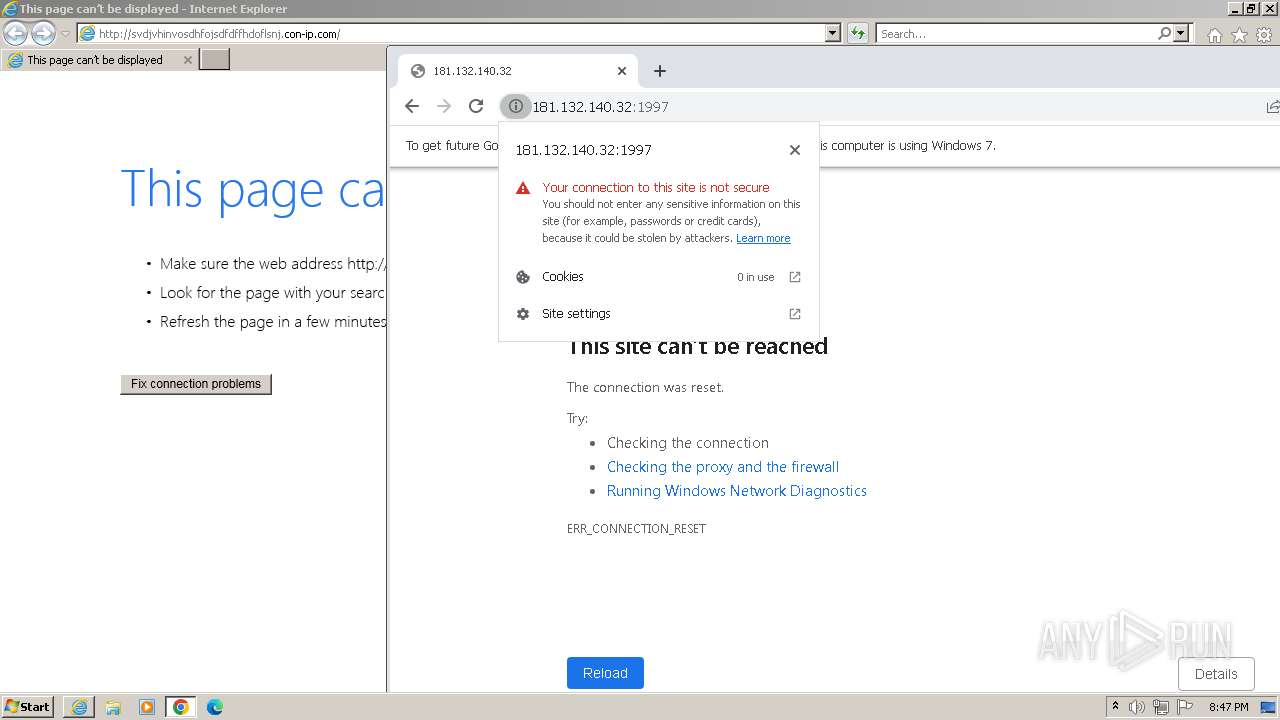Open Internet Explorer taskbar icon

79,707
